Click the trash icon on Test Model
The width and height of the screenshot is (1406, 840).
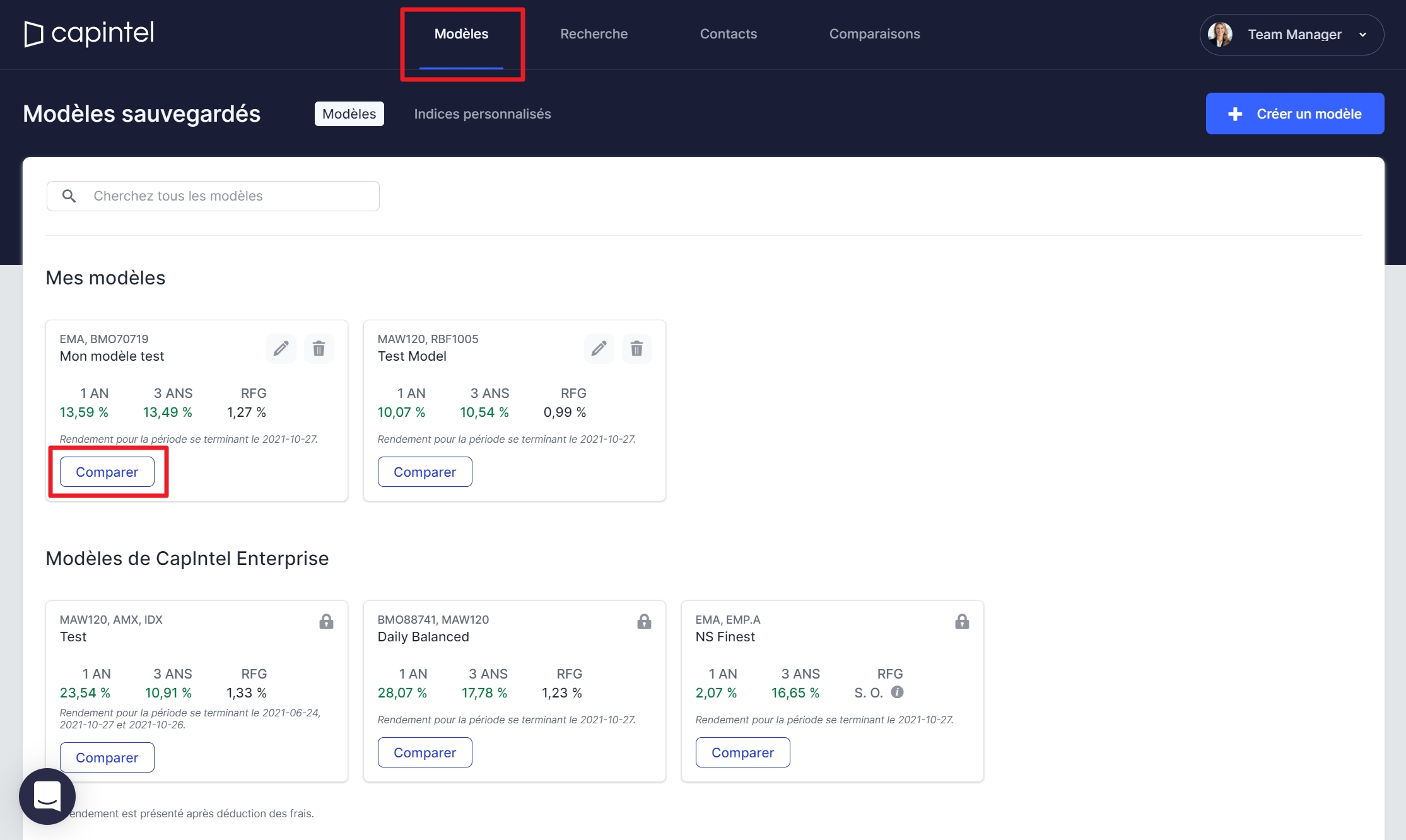(636, 348)
